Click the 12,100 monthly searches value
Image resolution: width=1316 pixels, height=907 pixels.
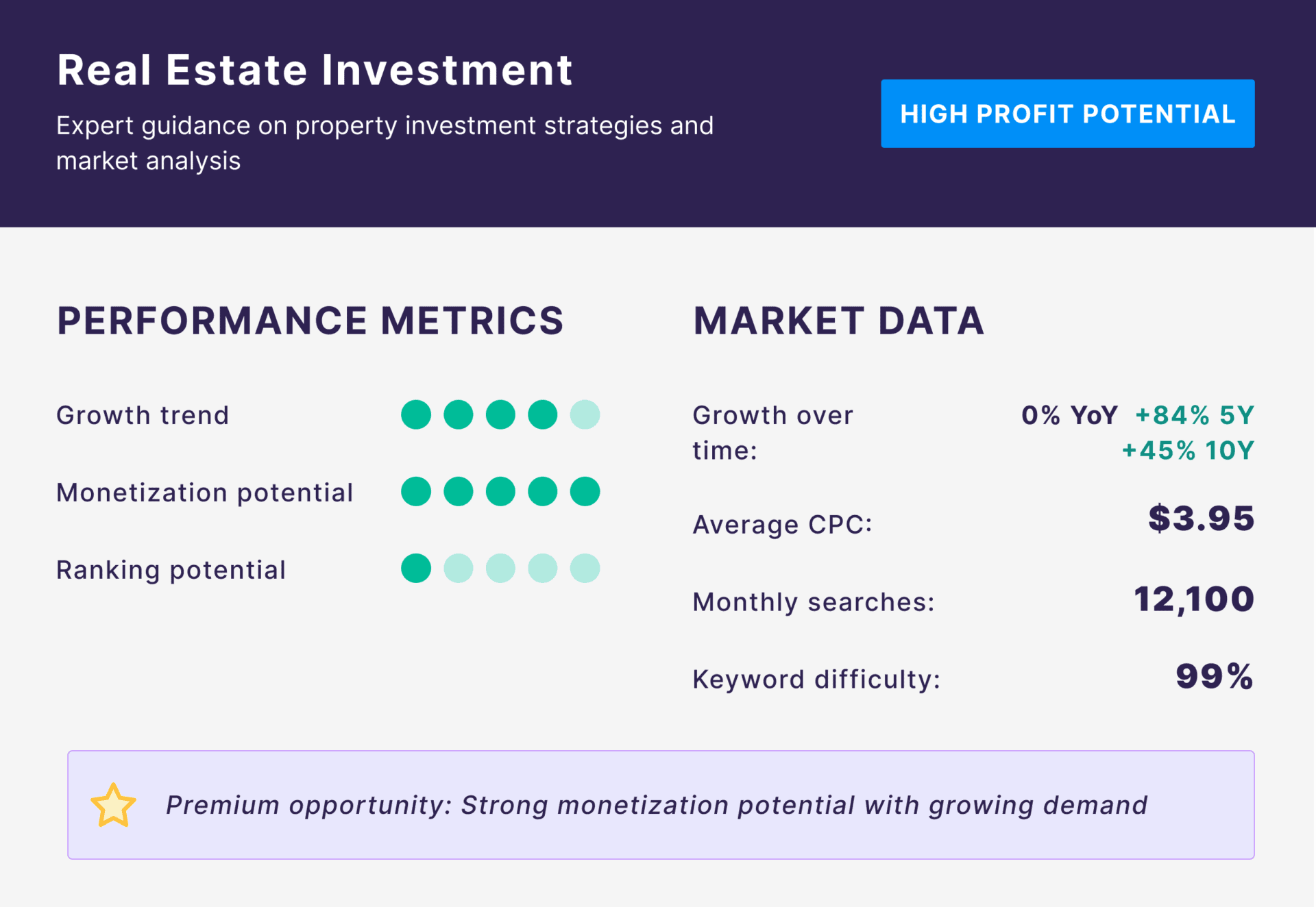pyautogui.click(x=1193, y=599)
